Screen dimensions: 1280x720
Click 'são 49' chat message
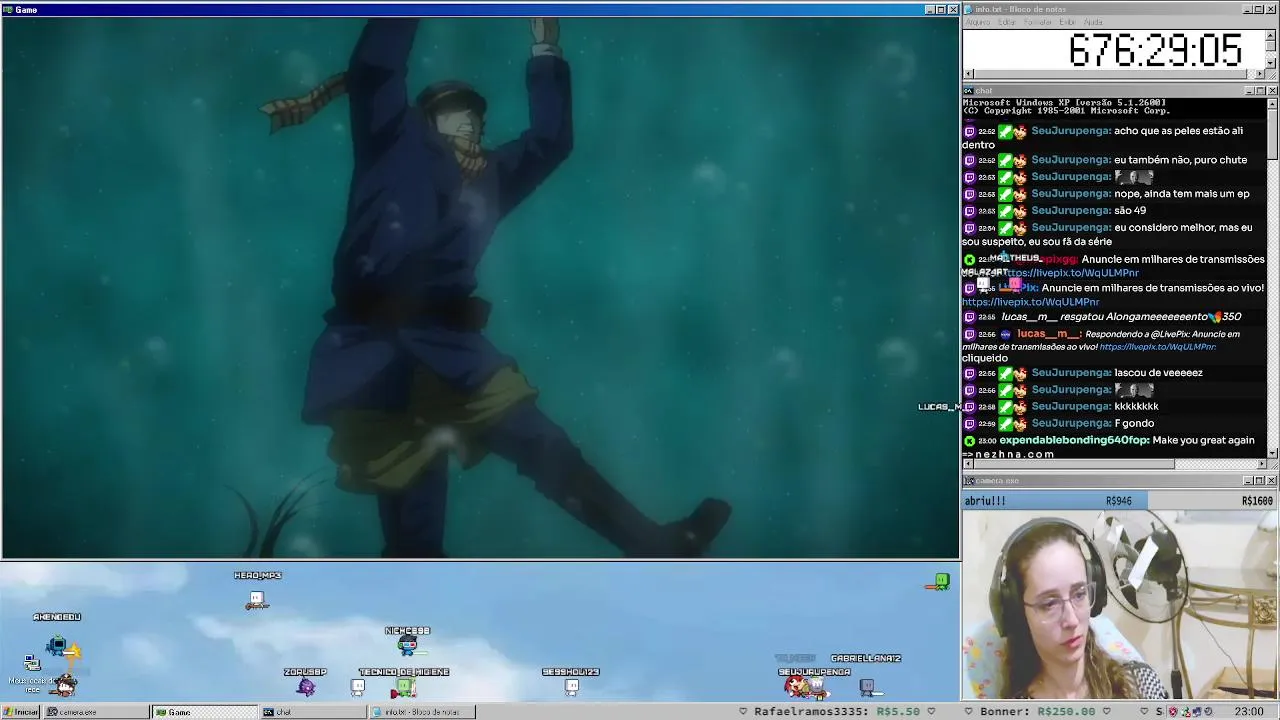tap(1130, 211)
